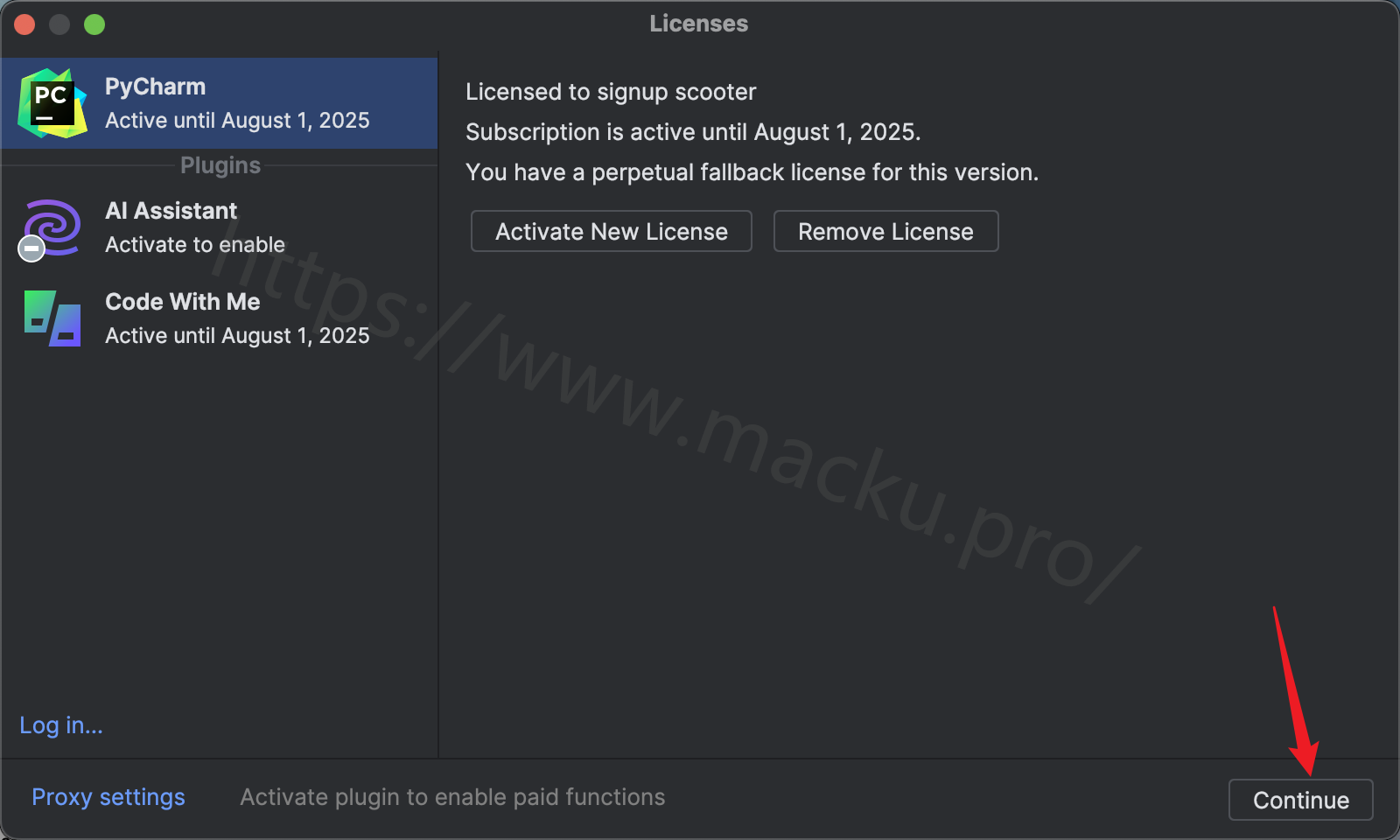Screen dimensions: 1400x840
Task: Select the AI Assistant plugin entry
Action: click(219, 227)
